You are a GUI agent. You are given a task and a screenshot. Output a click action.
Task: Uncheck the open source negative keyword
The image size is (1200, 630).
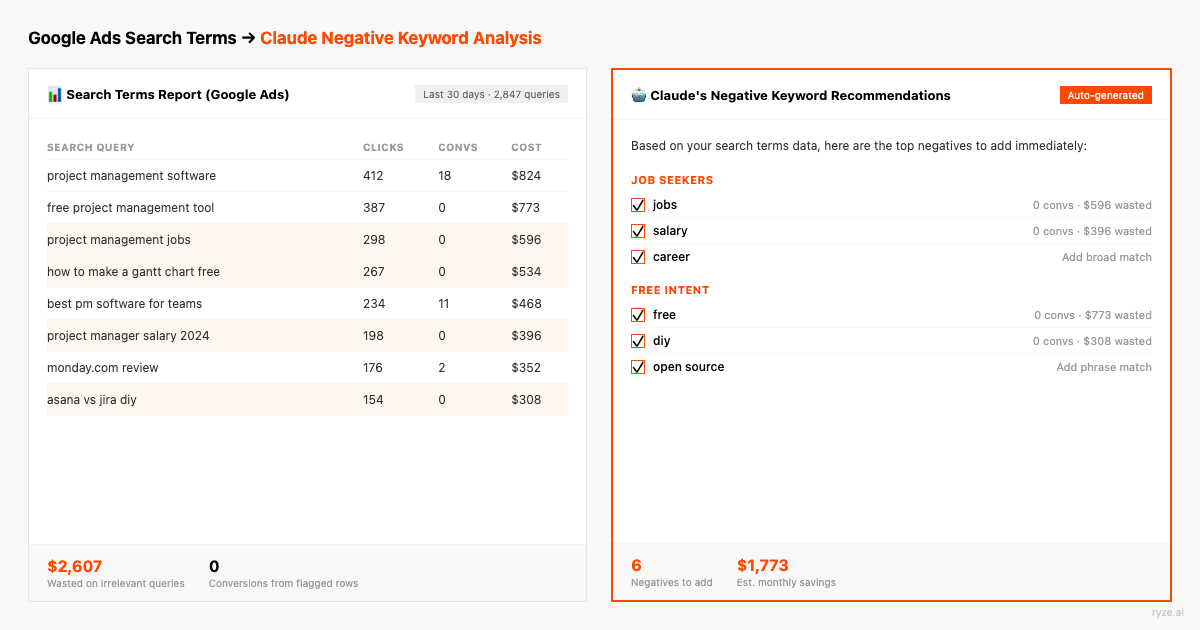coord(638,366)
